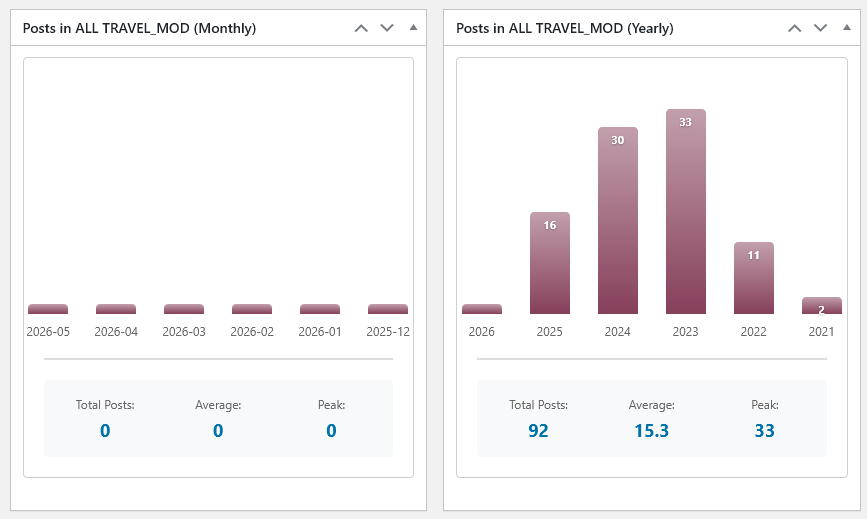Click the 2026-05 axis label

[48, 332]
